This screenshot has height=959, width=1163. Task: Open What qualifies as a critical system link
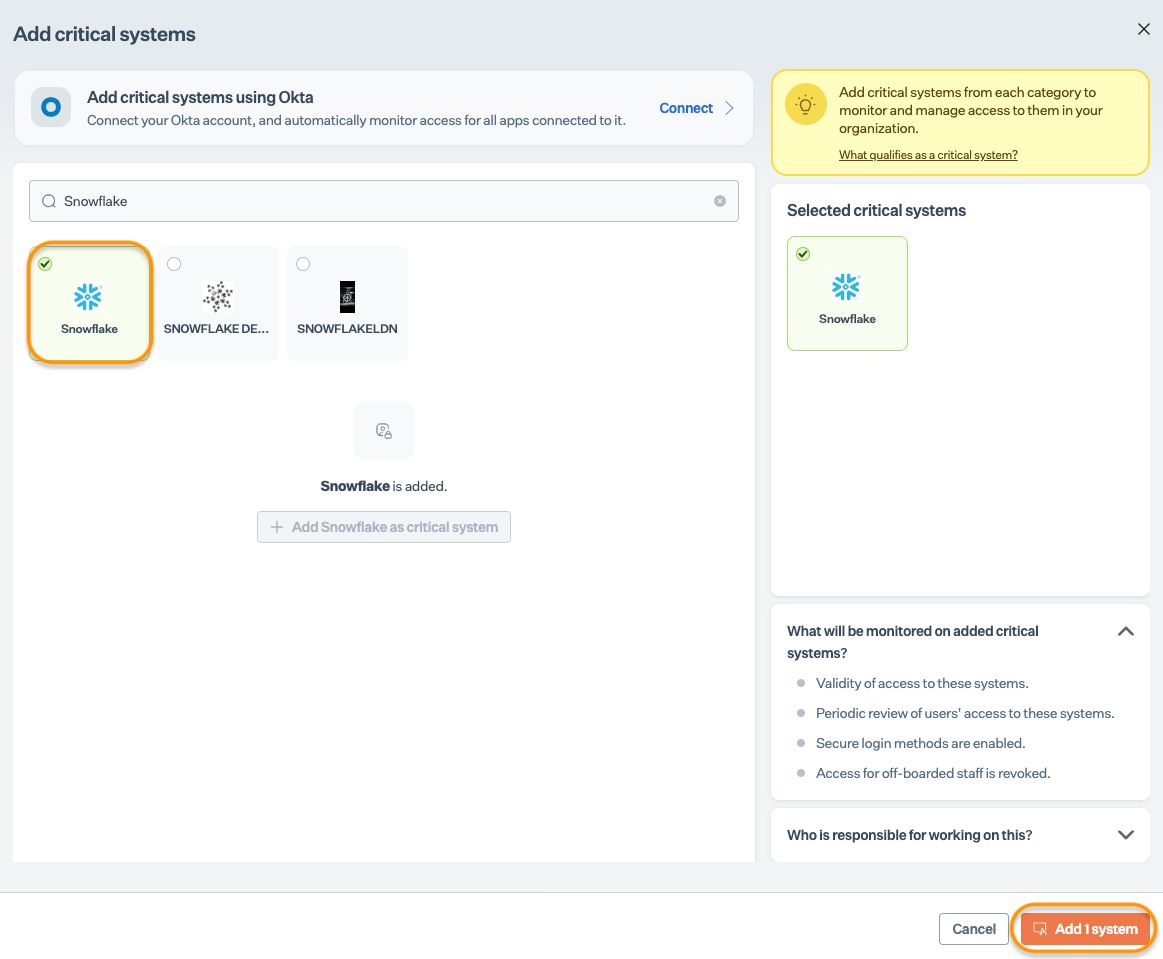tap(928, 155)
